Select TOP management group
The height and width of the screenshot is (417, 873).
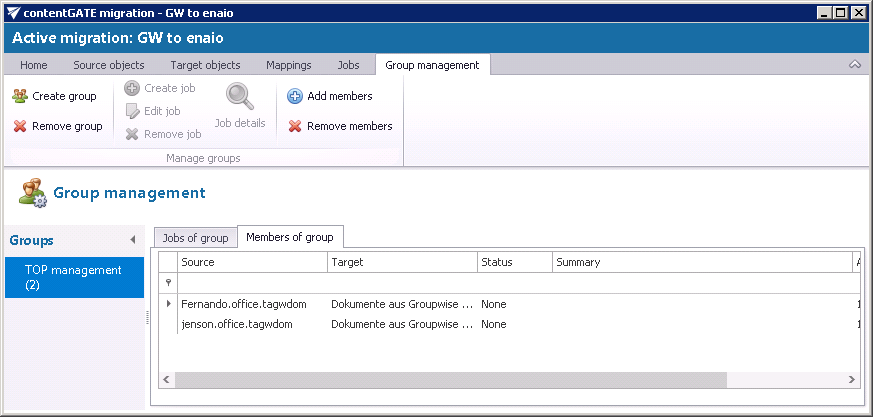(73, 277)
